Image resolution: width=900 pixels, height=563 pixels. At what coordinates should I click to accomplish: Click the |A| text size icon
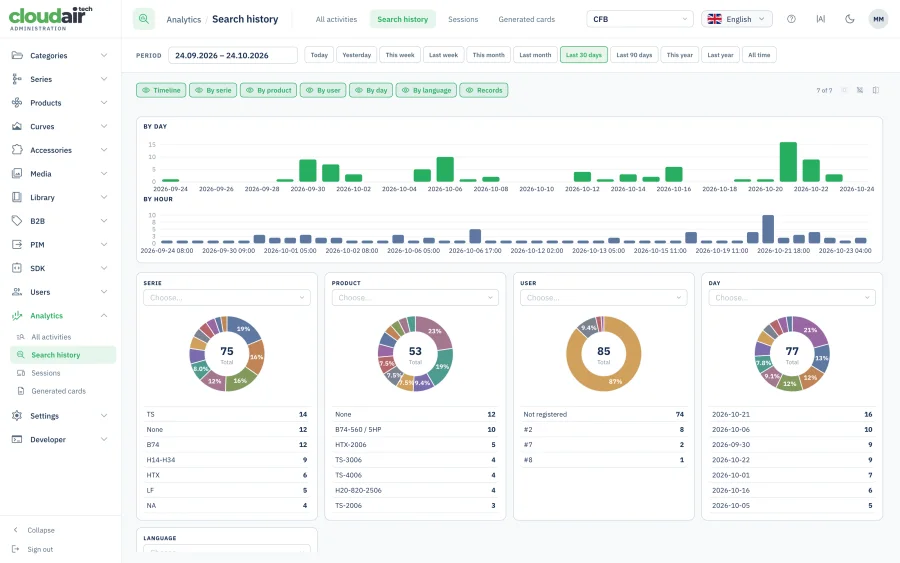820,19
